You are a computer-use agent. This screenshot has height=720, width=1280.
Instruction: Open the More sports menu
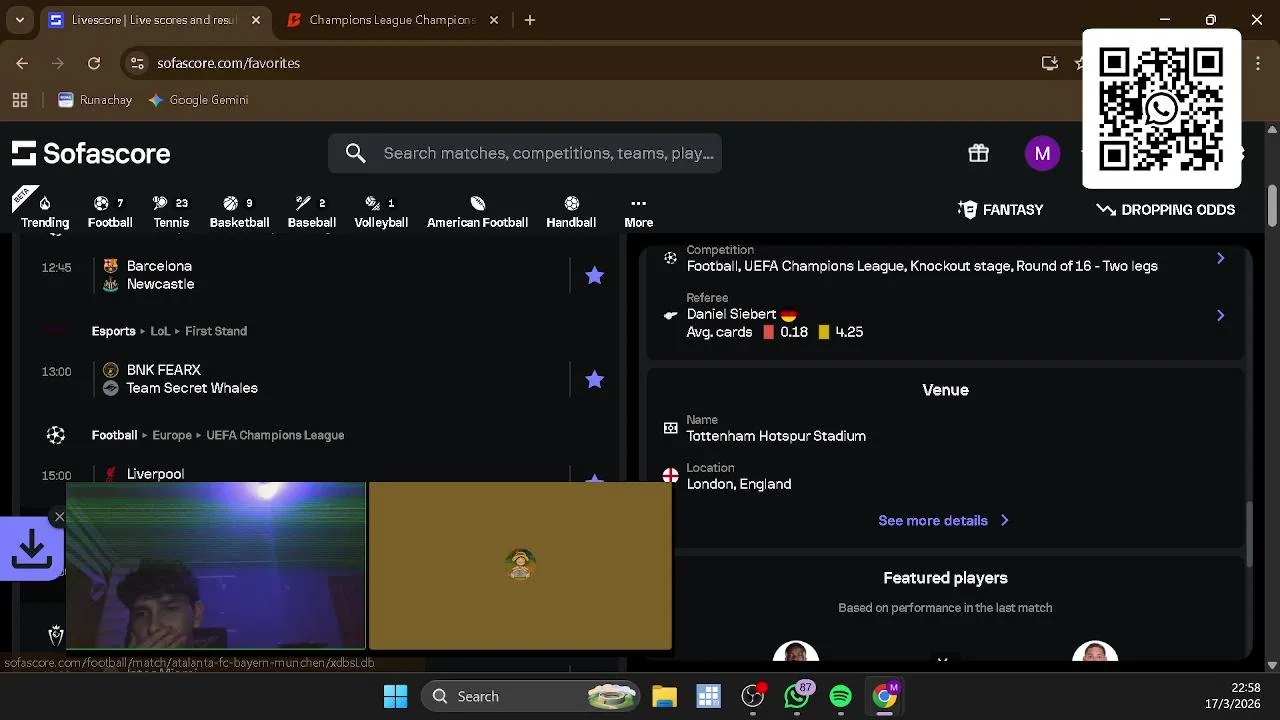(x=638, y=212)
